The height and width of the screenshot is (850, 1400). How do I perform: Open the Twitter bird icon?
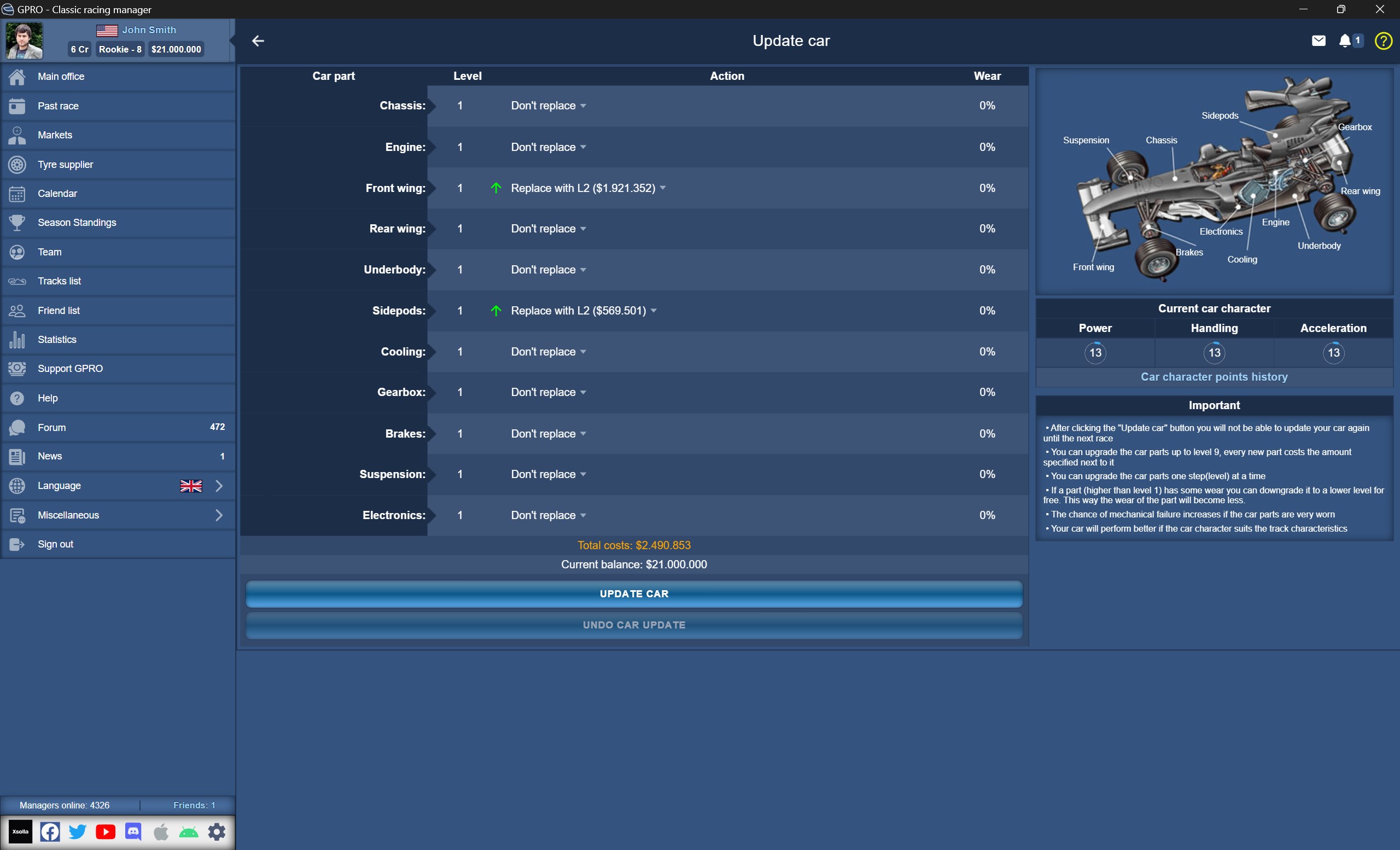pyautogui.click(x=78, y=832)
